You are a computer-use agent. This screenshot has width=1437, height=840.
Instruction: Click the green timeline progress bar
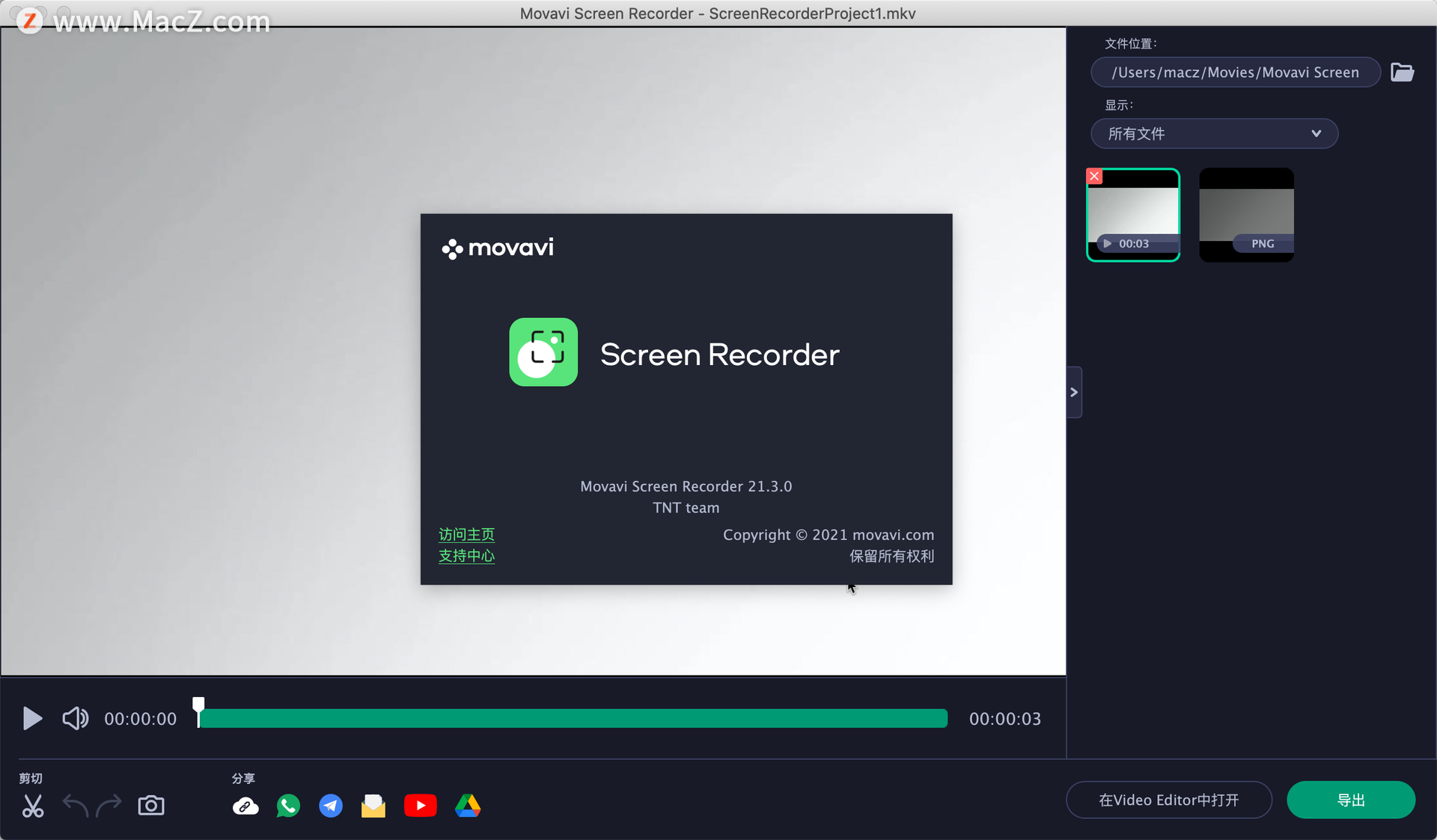[573, 719]
